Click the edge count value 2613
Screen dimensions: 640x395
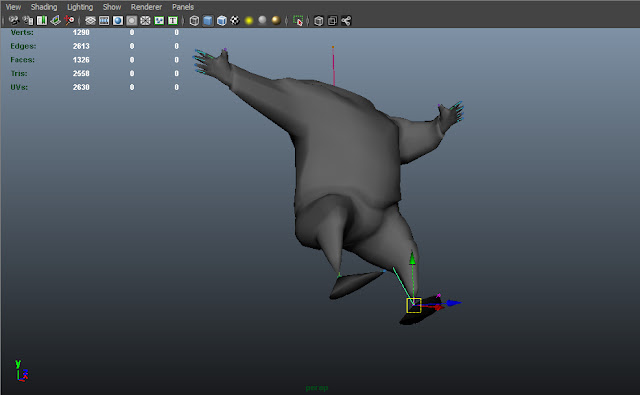point(81,46)
